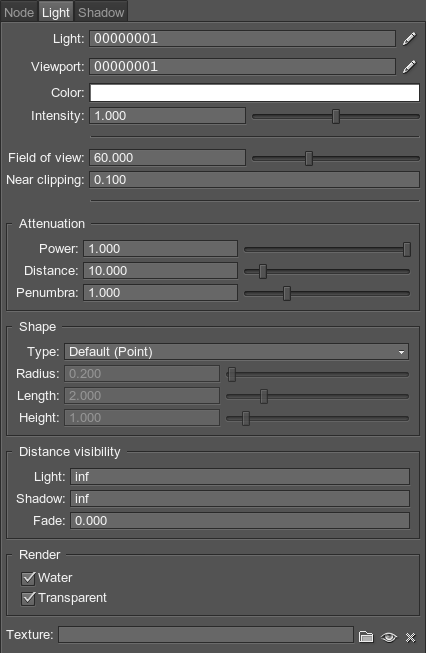Click the pencil edit icon beside Light field
This screenshot has height=653, width=426.
tap(409, 39)
